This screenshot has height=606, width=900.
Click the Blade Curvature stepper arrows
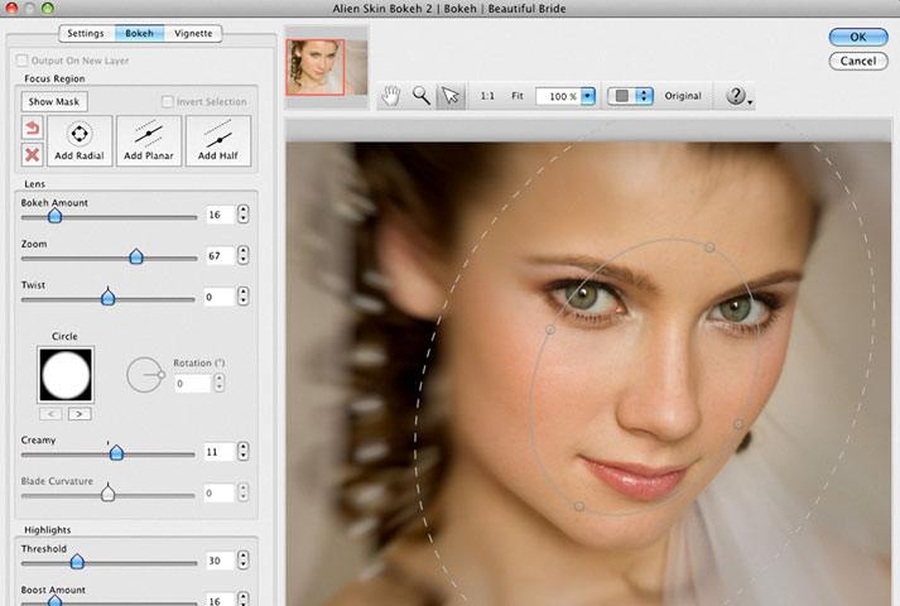pyautogui.click(x=243, y=492)
